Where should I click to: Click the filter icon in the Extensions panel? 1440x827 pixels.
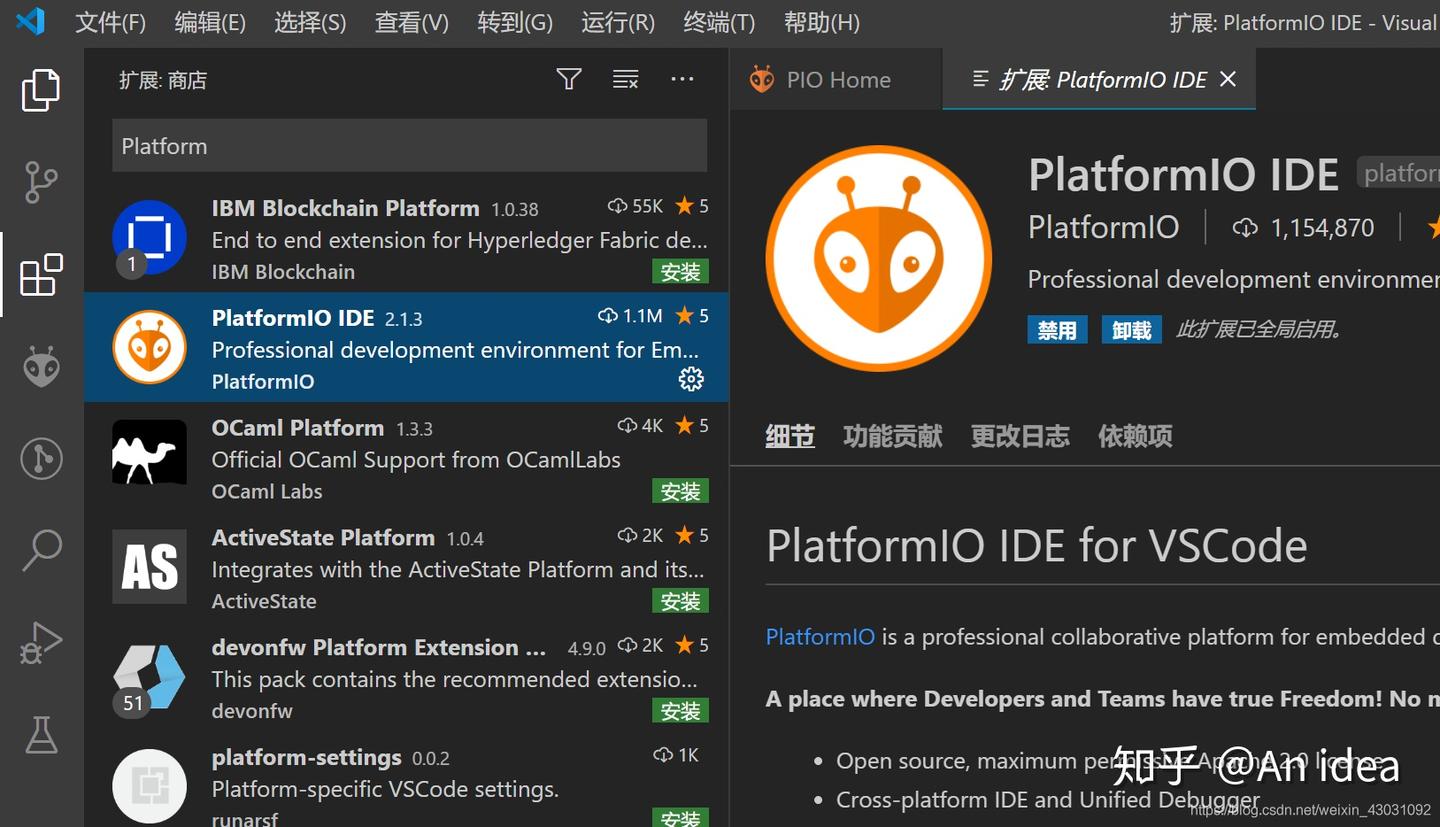(568, 79)
